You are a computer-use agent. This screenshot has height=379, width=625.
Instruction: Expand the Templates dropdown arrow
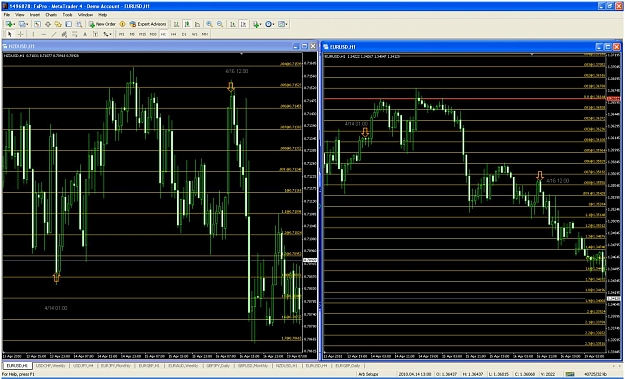[287, 25]
